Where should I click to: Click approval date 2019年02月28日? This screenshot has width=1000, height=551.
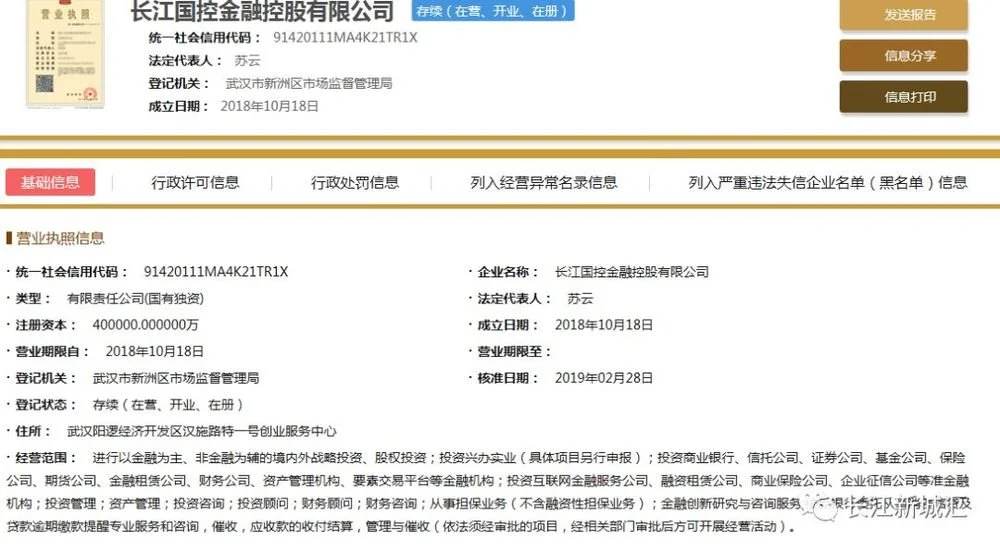coord(604,378)
